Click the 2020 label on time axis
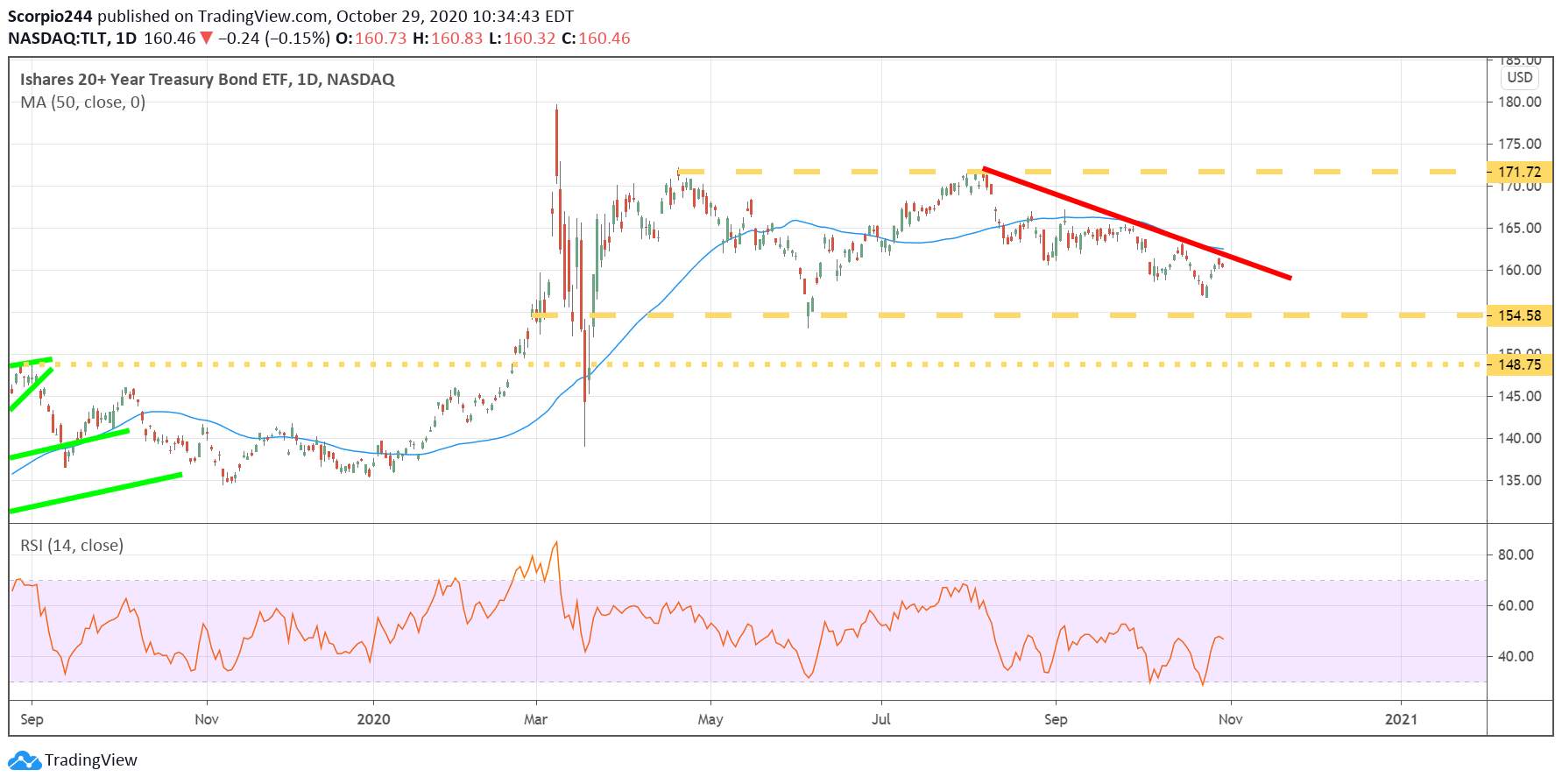 (x=374, y=719)
